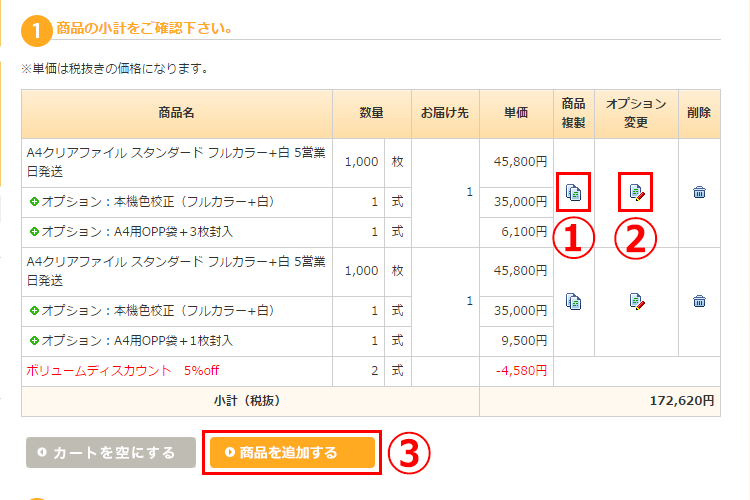Click the red circled number 1 marker
The image size is (750, 500).
[x=574, y=237]
